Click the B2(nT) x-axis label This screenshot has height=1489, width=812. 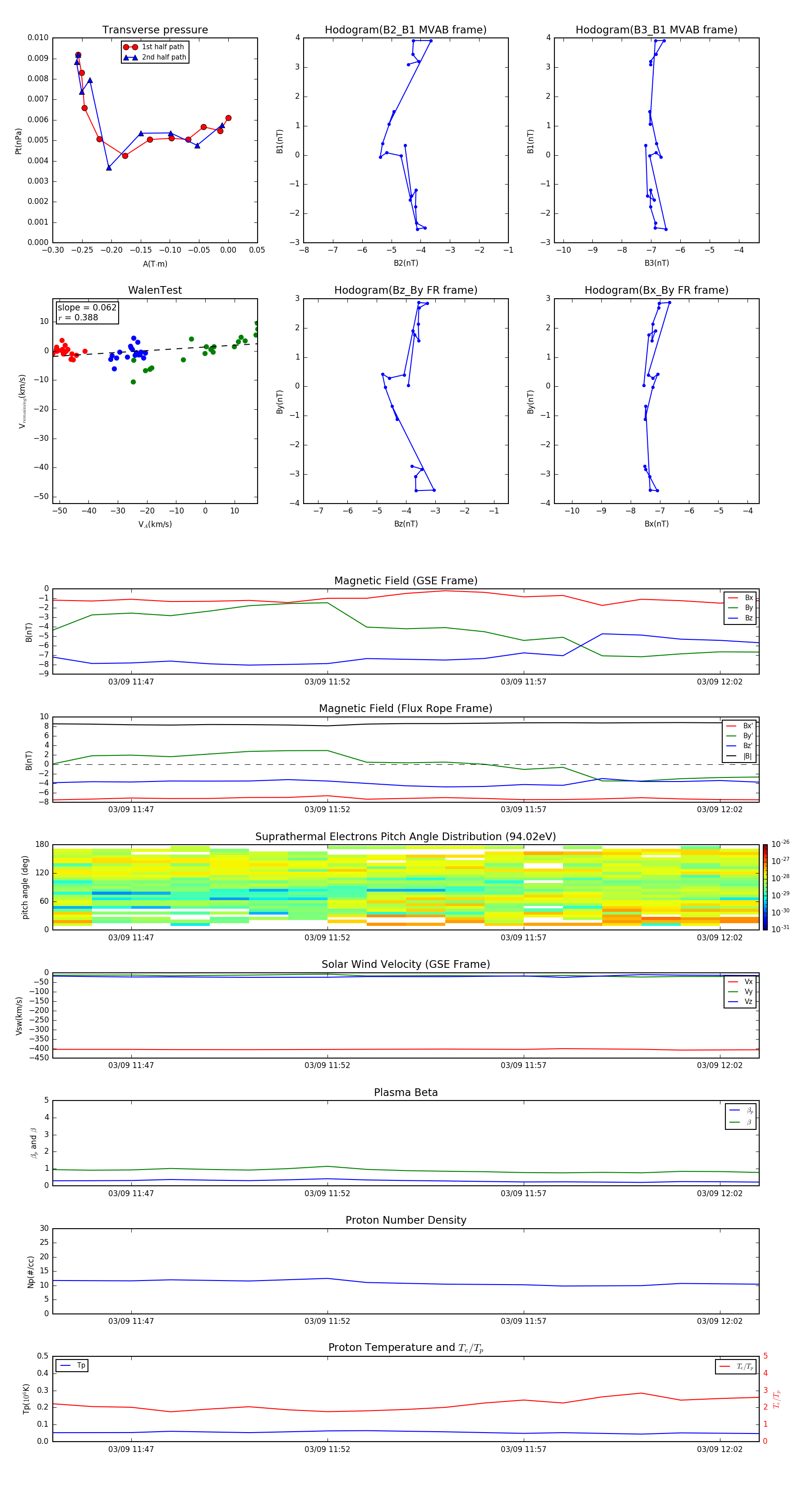tap(406, 263)
